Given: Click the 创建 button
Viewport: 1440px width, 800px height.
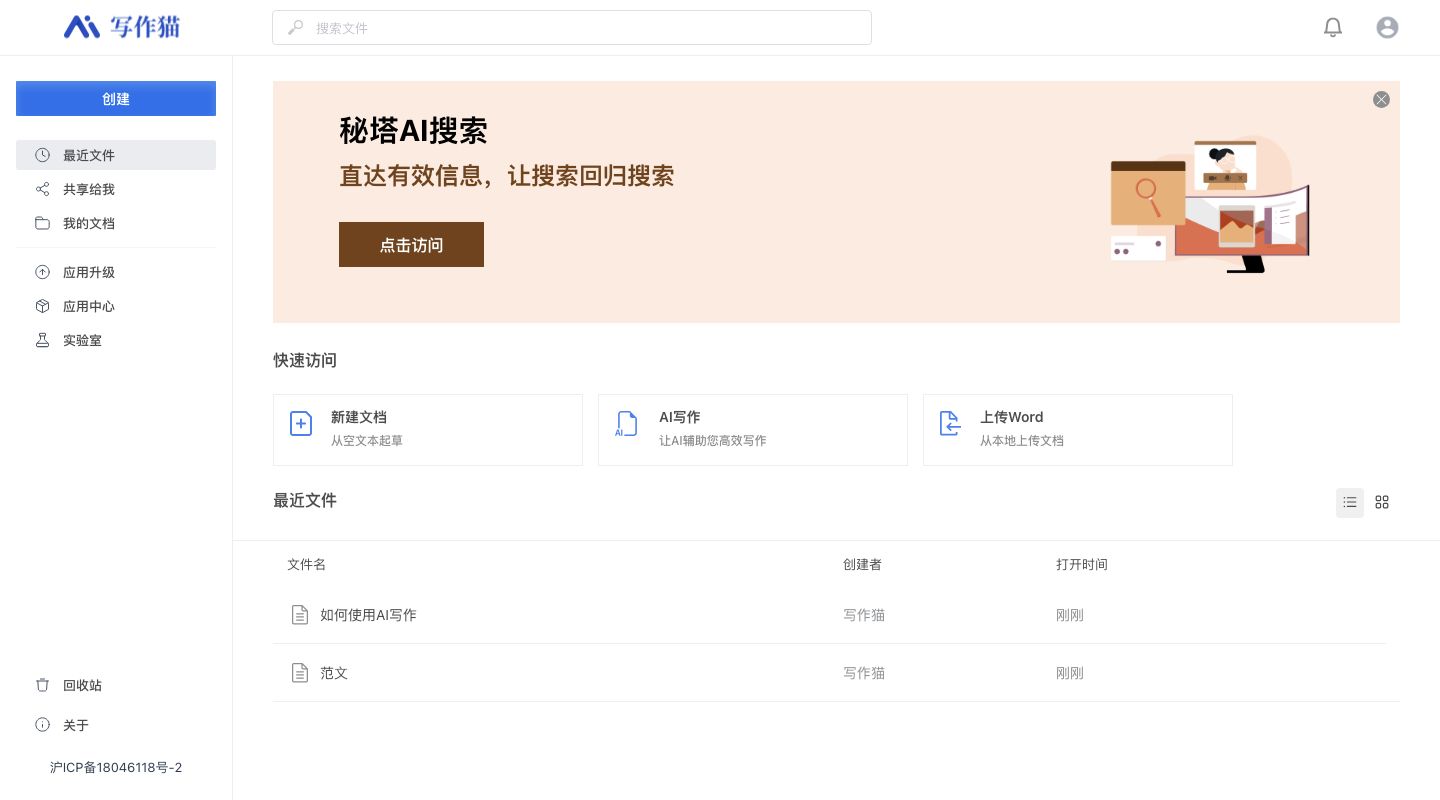Looking at the screenshot, I should point(116,99).
